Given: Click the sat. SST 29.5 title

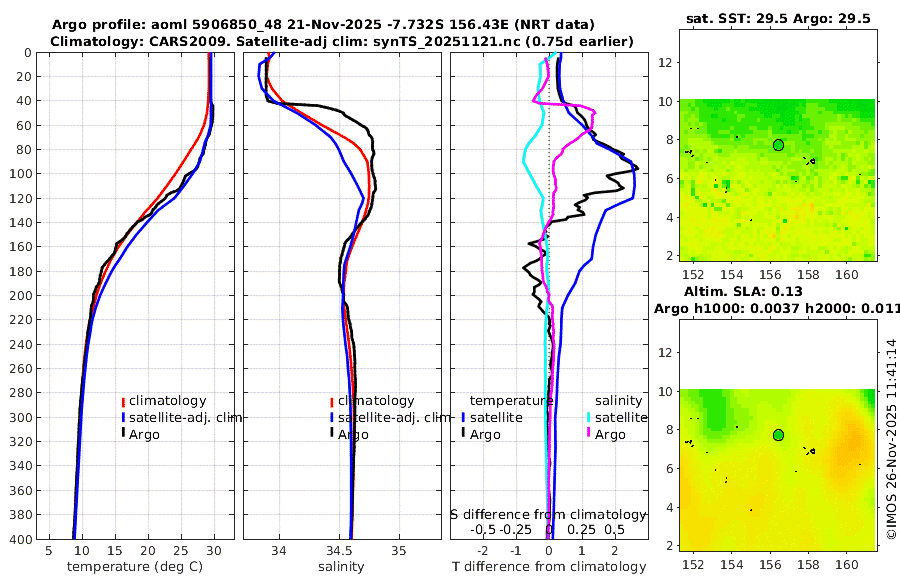Looking at the screenshot, I should [x=778, y=18].
